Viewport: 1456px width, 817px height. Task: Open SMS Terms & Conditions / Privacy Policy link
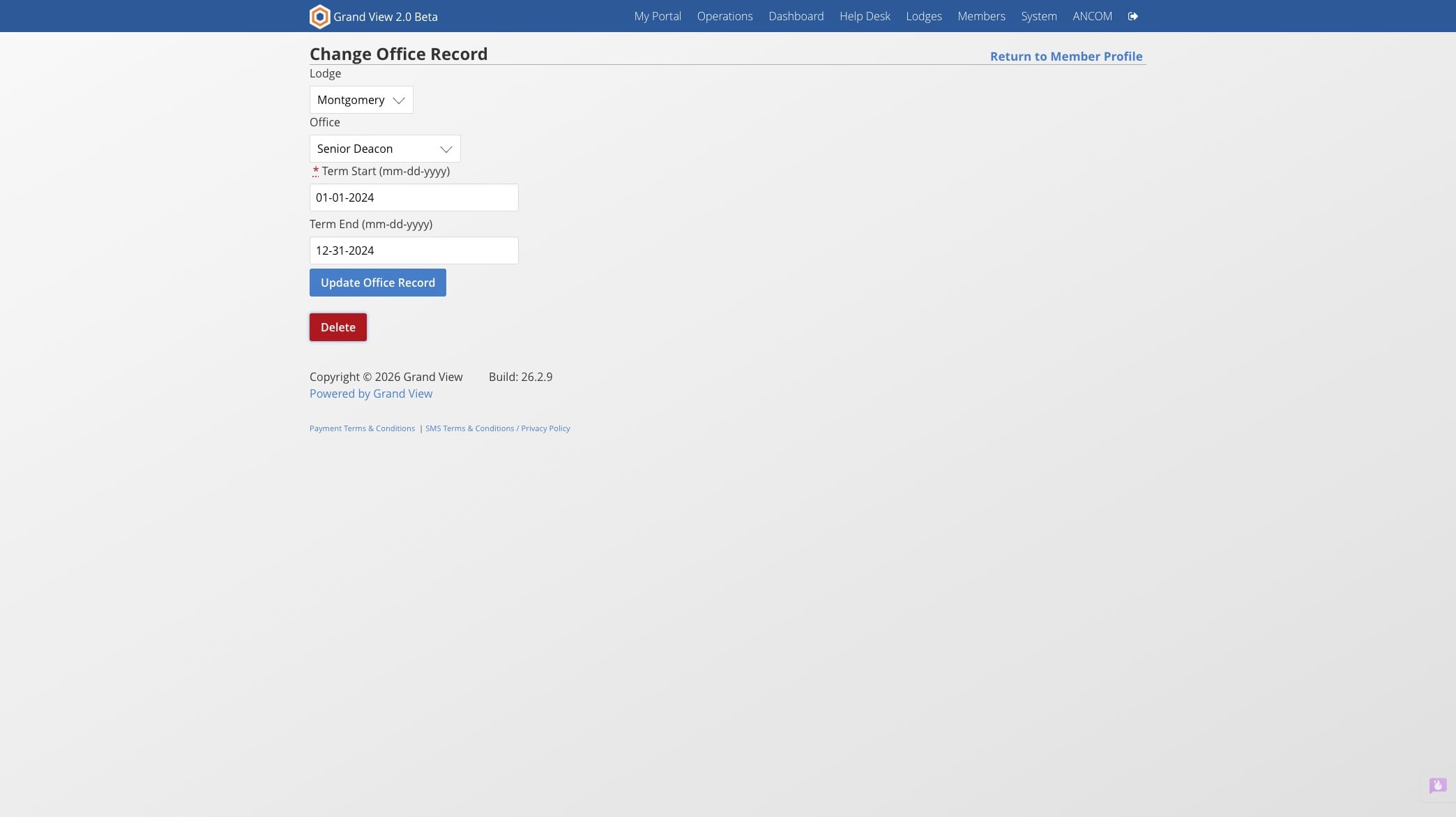[498, 428]
